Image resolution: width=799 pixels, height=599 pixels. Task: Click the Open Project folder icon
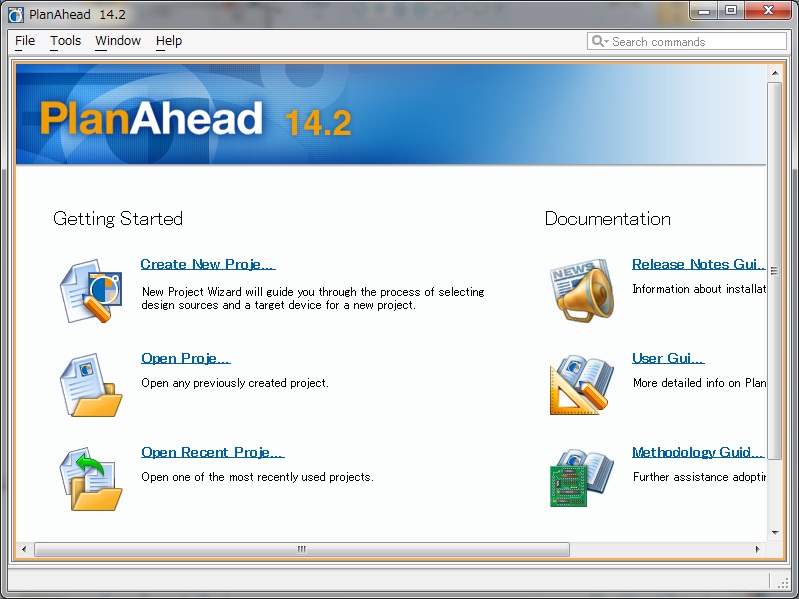point(91,385)
